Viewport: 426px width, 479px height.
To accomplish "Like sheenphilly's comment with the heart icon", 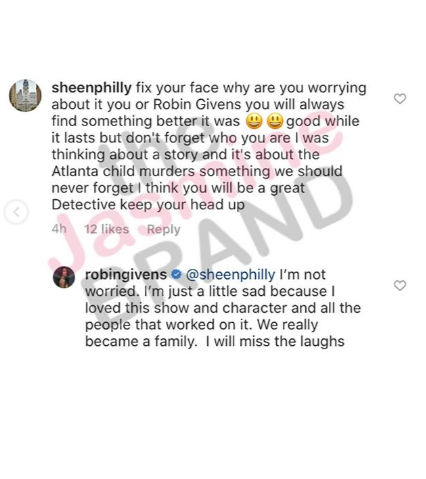I will tap(400, 99).
